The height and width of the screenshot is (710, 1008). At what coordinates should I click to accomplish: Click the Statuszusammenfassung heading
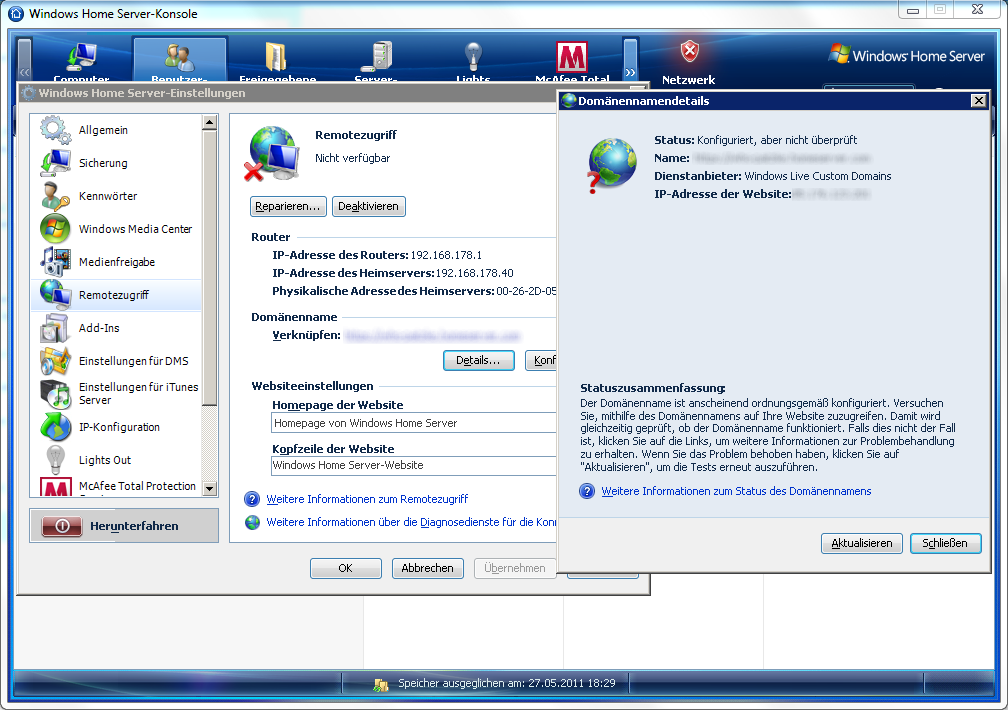pyautogui.click(x=652, y=388)
